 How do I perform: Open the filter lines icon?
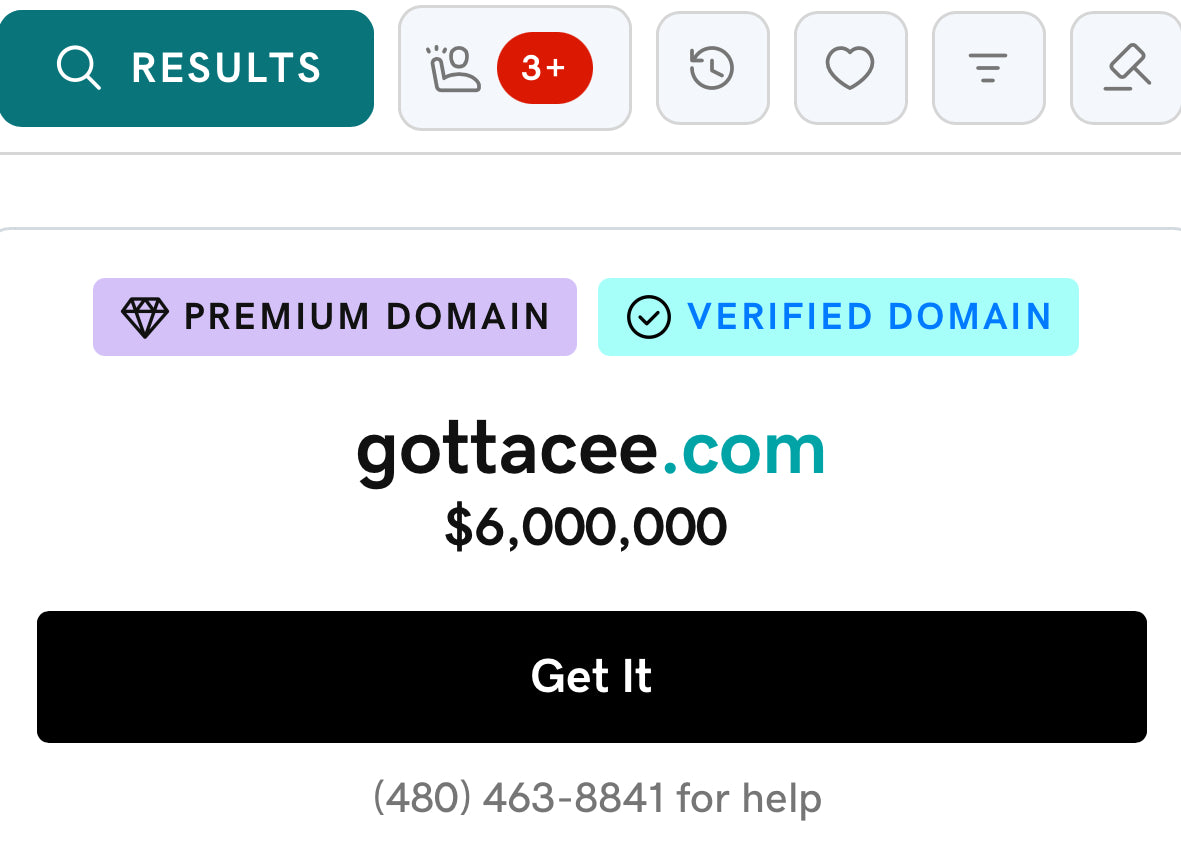[988, 68]
